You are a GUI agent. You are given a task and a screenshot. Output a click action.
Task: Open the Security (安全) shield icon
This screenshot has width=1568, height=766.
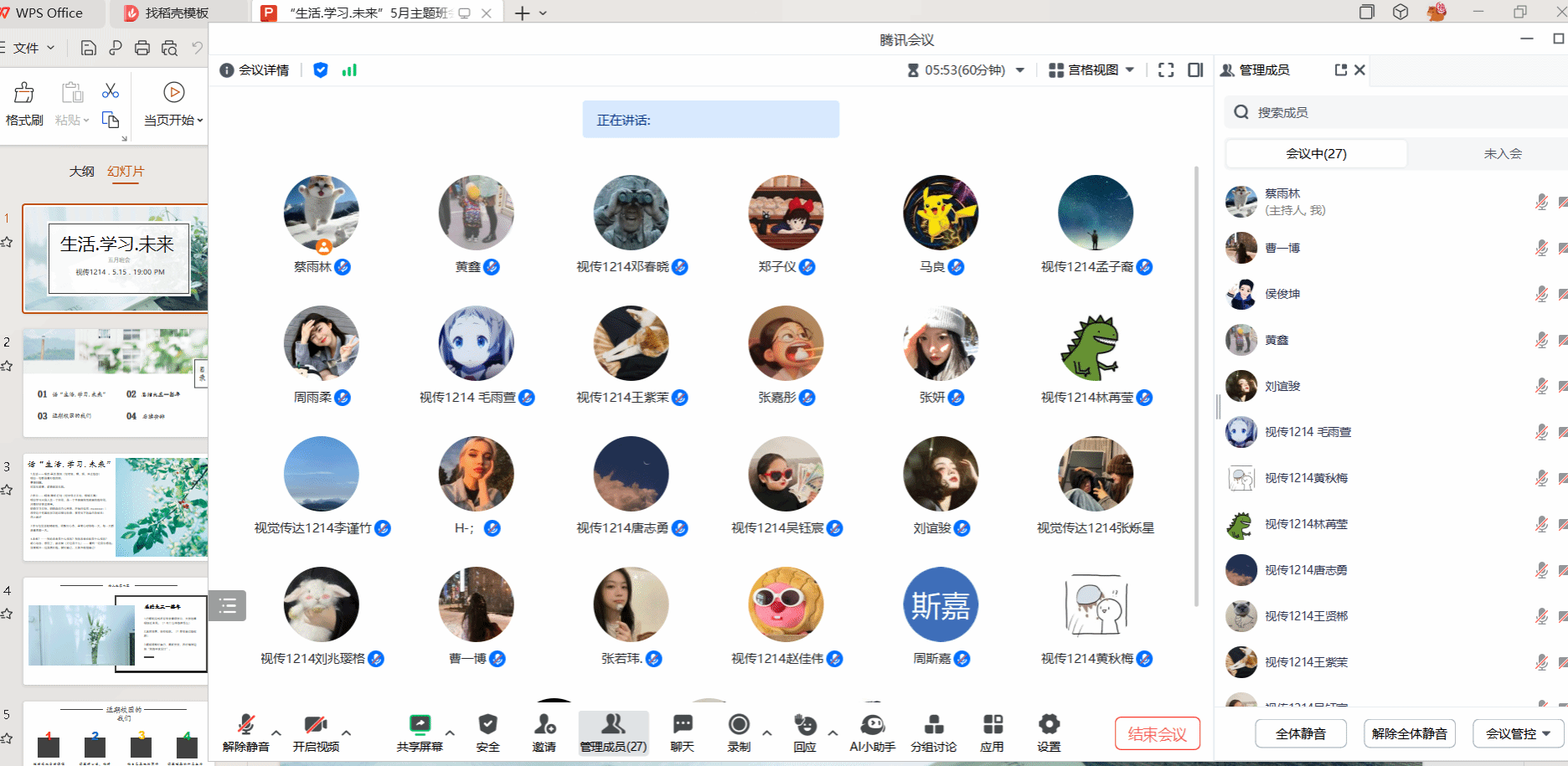(487, 725)
